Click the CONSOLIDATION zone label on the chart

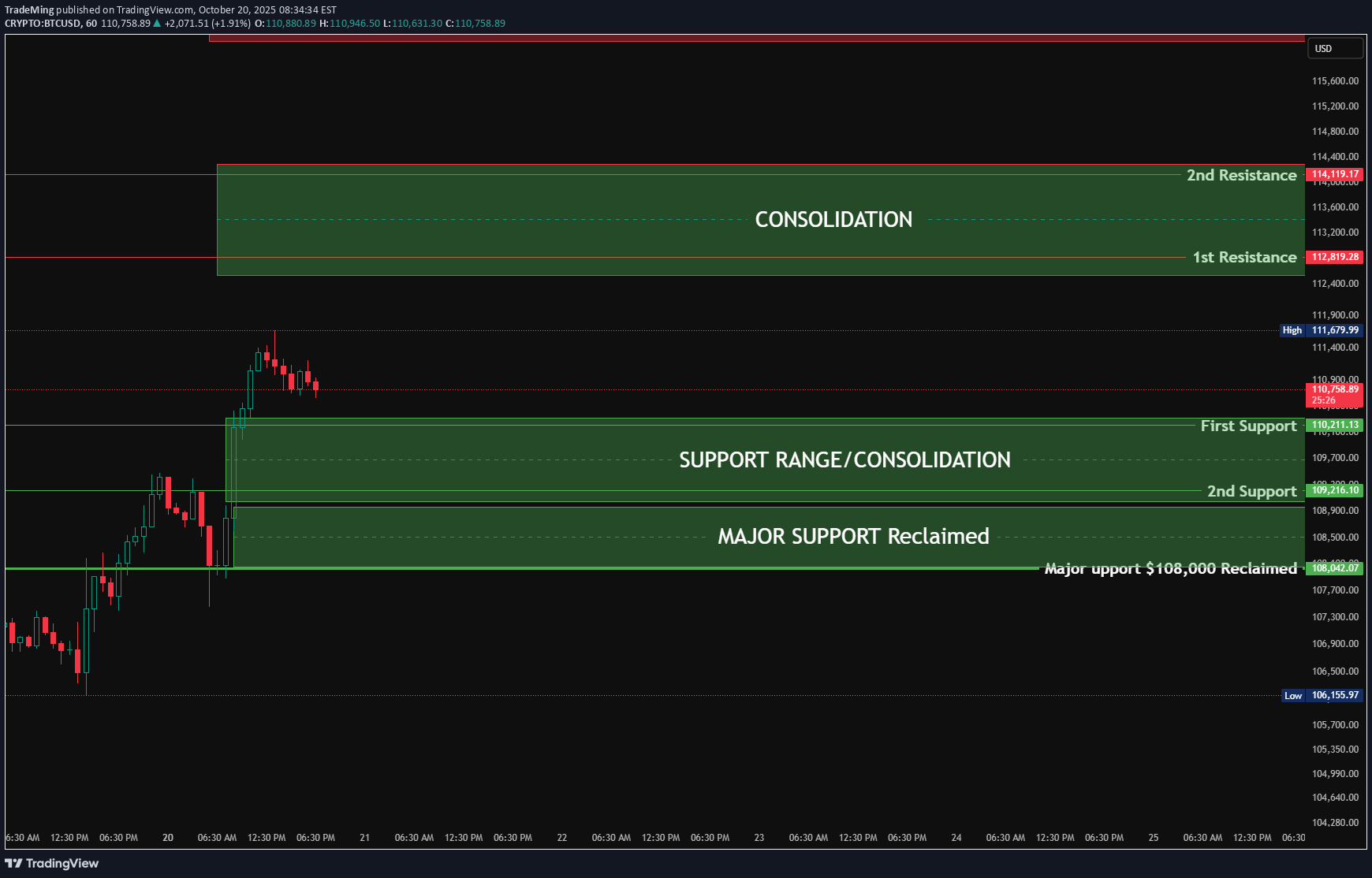click(x=833, y=219)
